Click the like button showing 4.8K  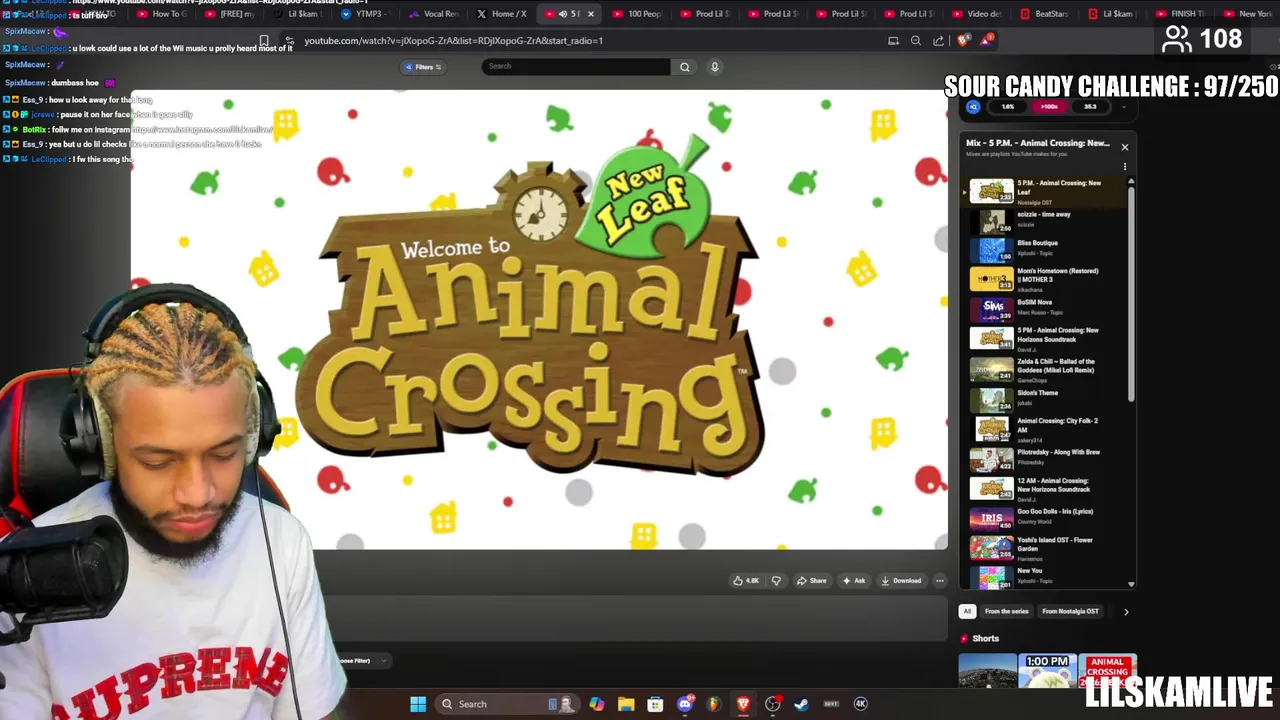(746, 581)
